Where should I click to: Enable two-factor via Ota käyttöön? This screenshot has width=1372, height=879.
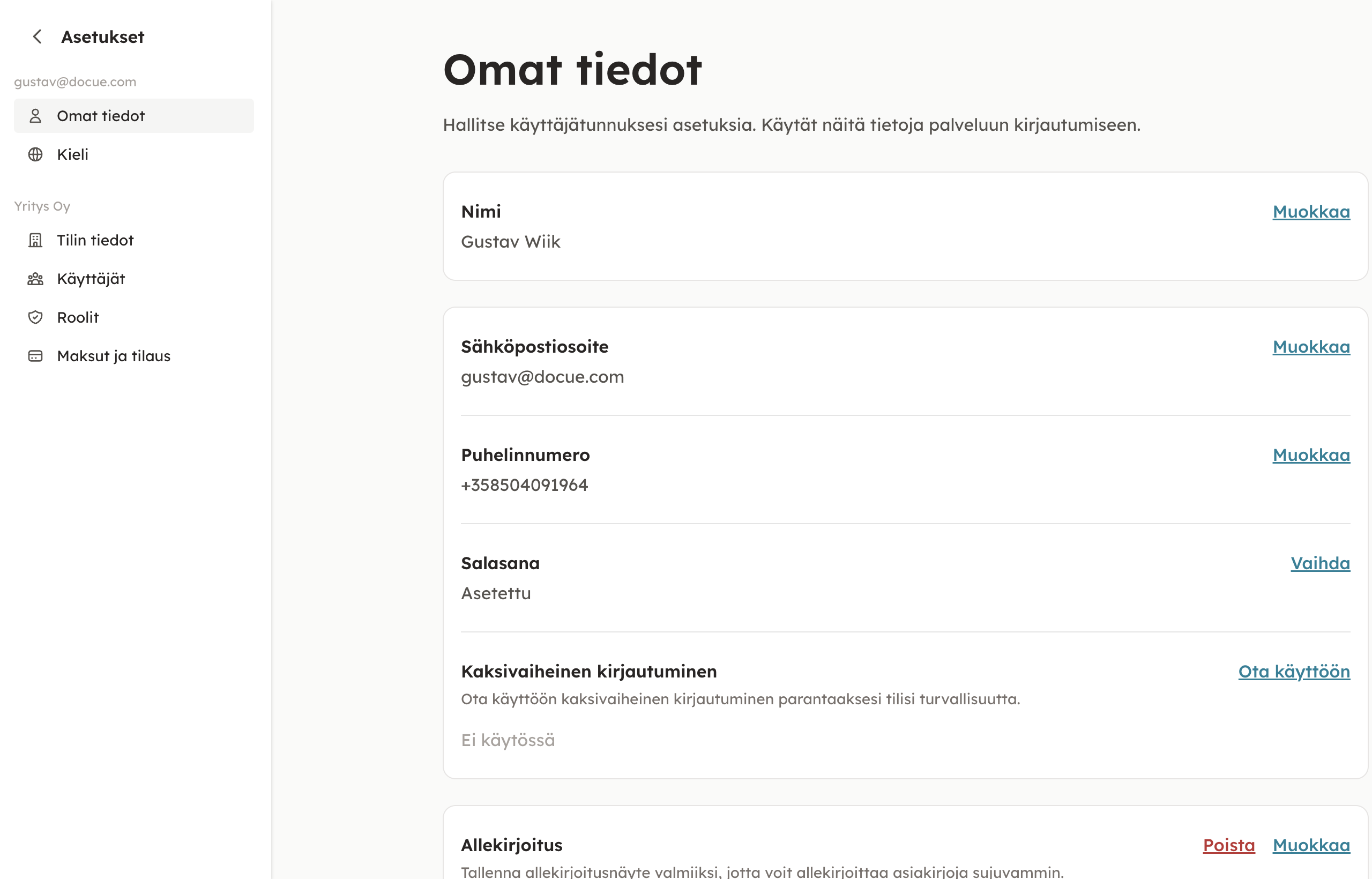point(1294,672)
